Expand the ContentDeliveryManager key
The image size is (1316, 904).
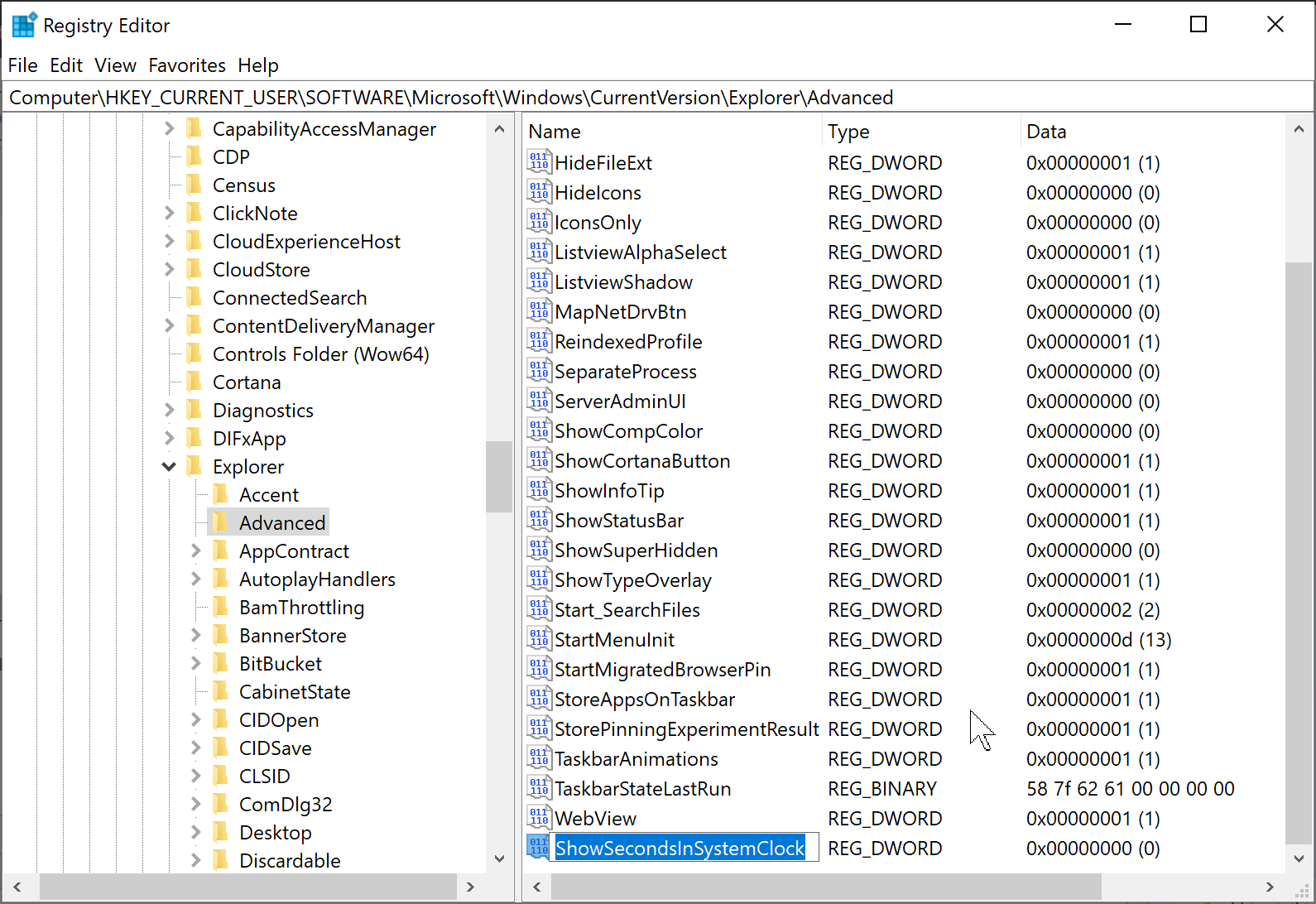169,325
